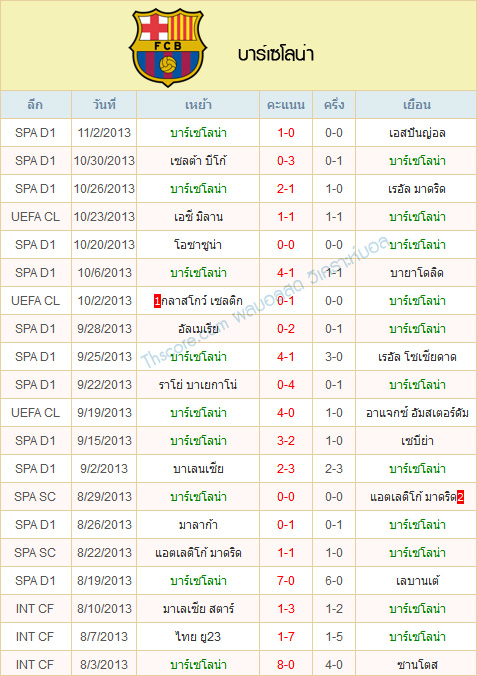The height and width of the screenshot is (676, 477).
Task: Select the date 9/28/2013
Action: (x=104, y=329)
